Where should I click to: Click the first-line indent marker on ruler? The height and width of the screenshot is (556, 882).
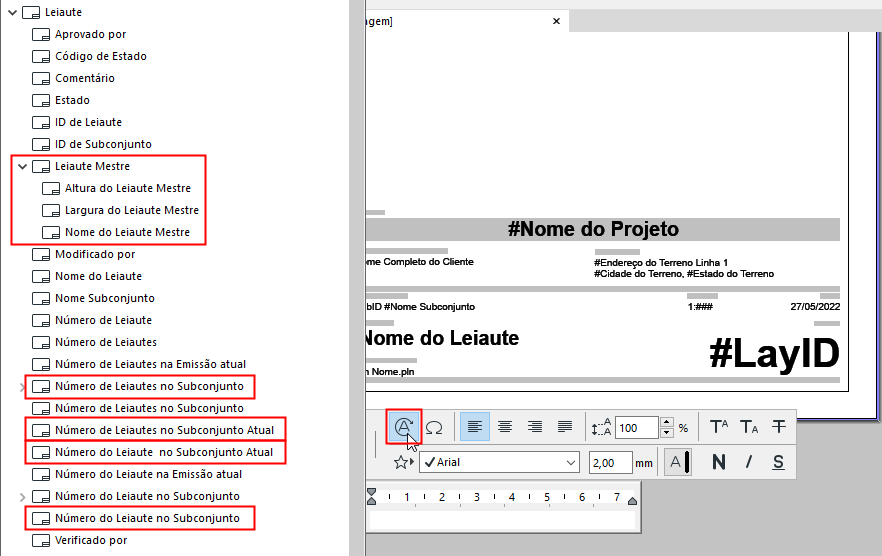371,492
